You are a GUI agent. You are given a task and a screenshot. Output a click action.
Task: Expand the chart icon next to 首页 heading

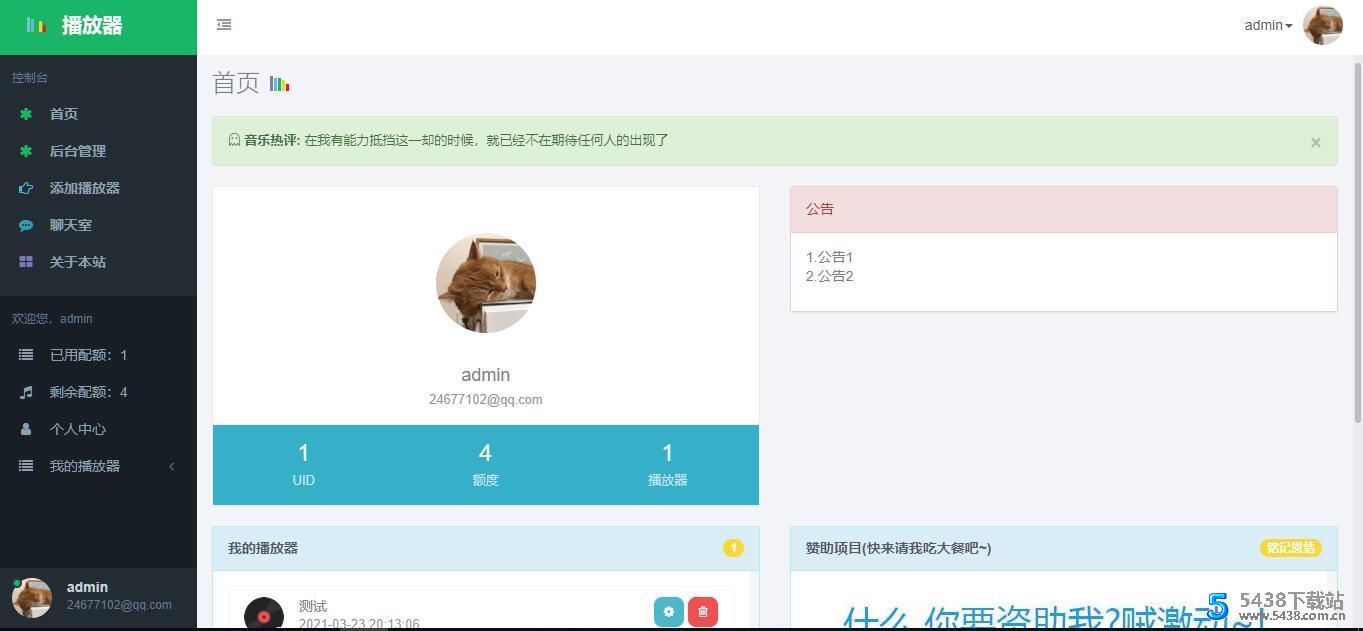(279, 83)
